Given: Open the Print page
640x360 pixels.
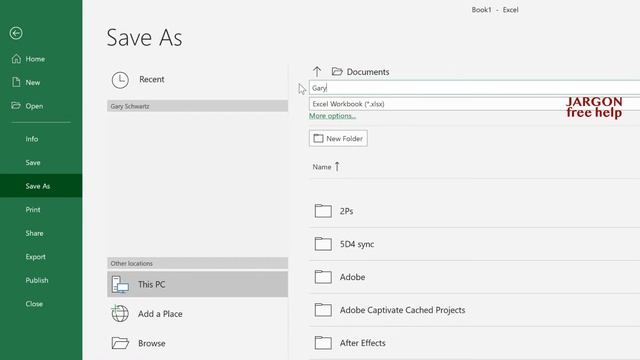Looking at the screenshot, I should 33,210.
